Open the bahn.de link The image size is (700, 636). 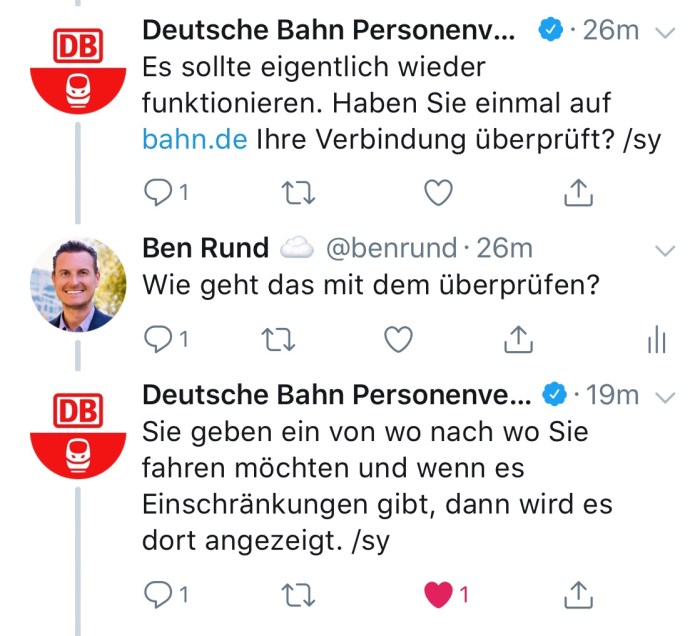[195, 139]
